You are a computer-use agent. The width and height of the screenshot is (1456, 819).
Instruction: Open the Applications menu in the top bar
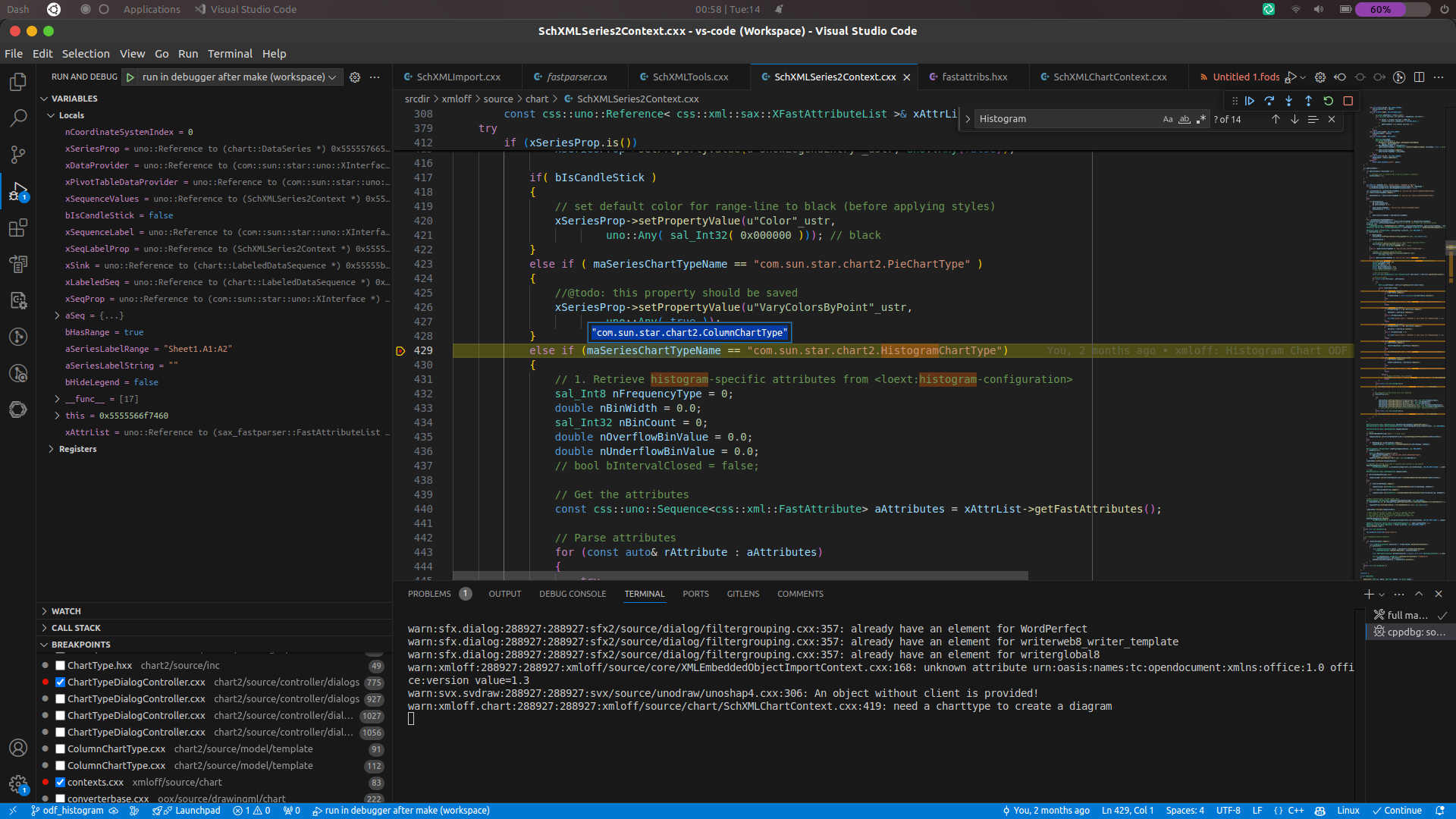[152, 9]
